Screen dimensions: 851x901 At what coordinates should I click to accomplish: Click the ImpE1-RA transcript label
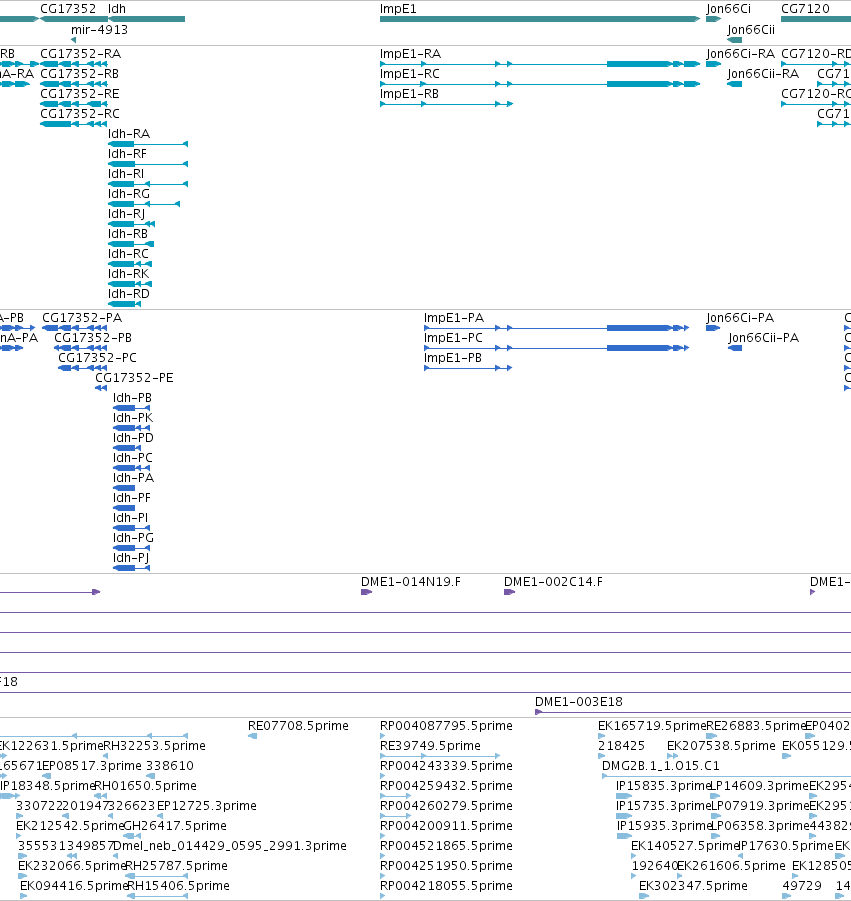410,54
